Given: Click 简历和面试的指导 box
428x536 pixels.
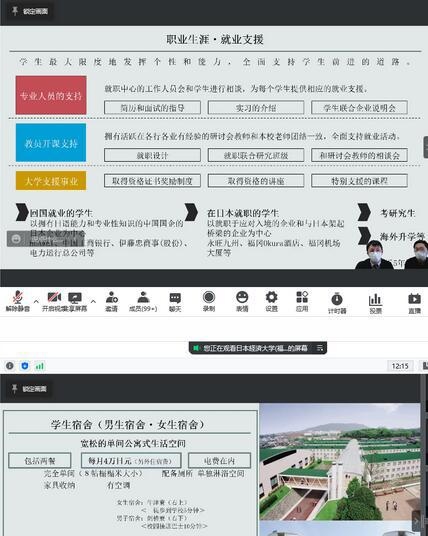Looking at the screenshot, I should pos(152,107).
